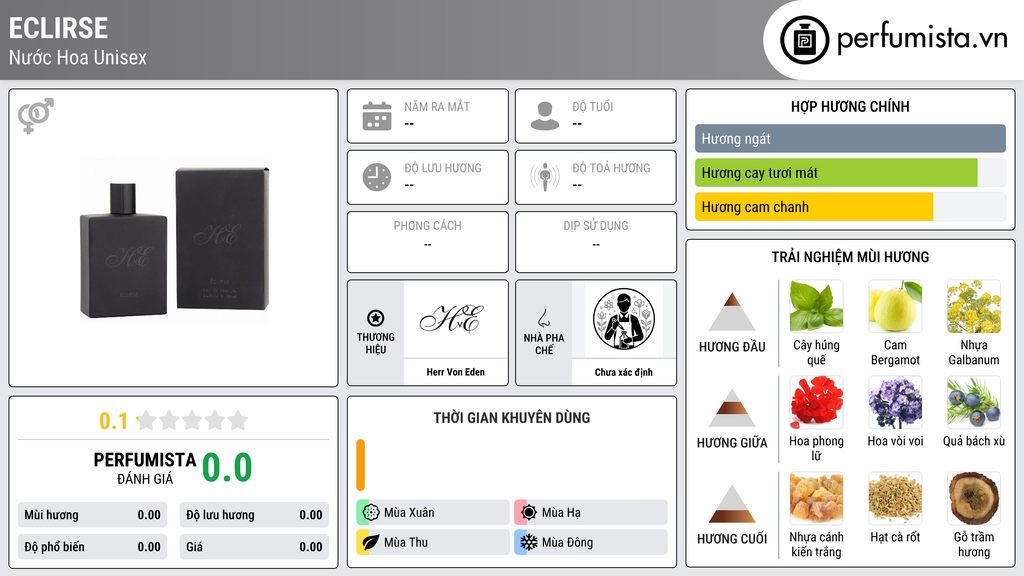The height and width of the screenshot is (576, 1024).
Task: Click the green 0.0 Perfumista rating
Action: tap(227, 468)
